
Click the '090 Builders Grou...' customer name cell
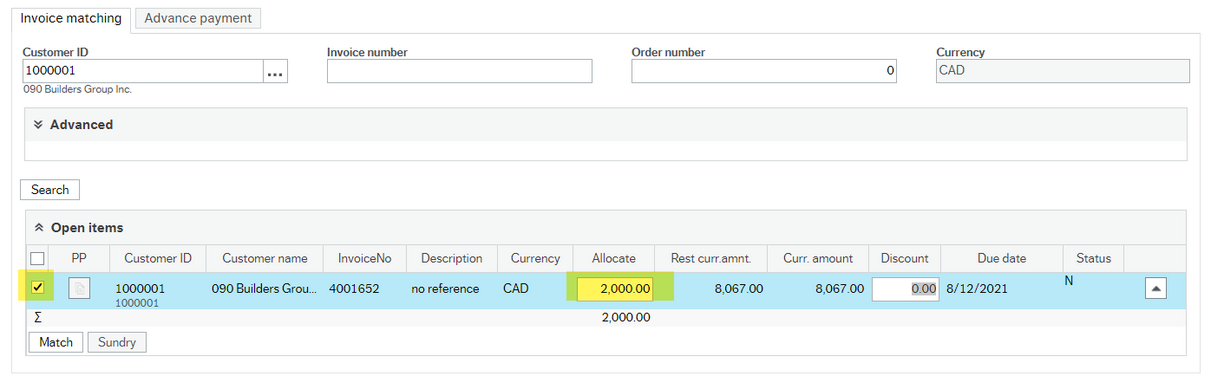265,289
